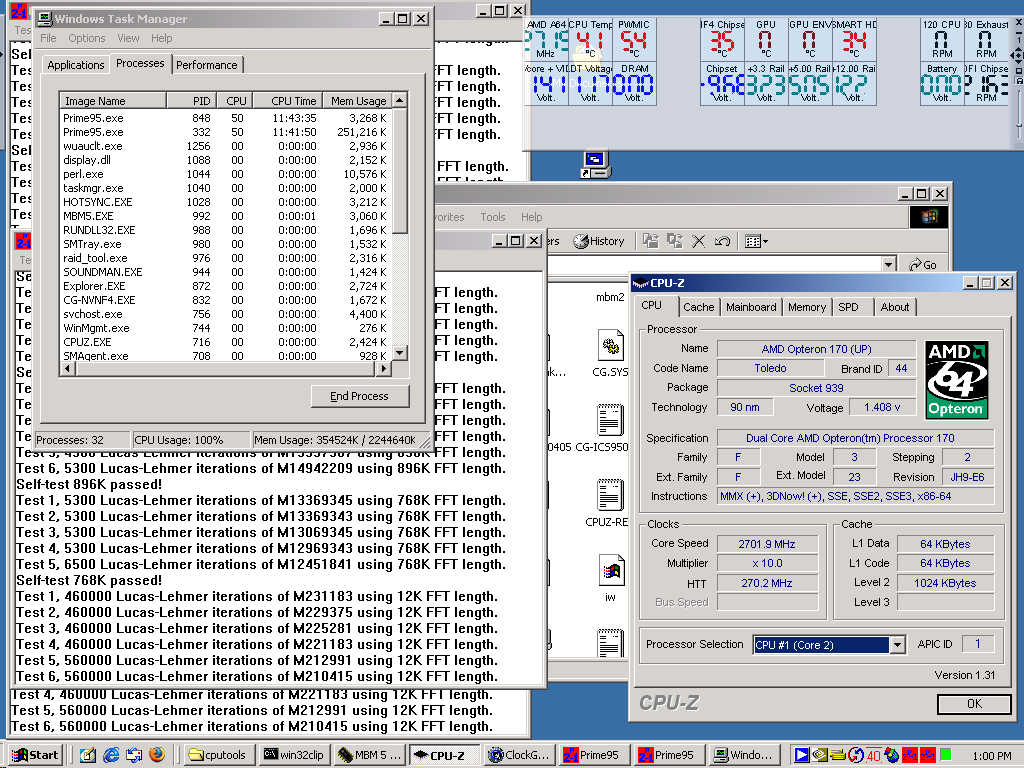The image size is (1024, 768).
Task: Switch to cputools taskbar button
Action: click(218, 755)
